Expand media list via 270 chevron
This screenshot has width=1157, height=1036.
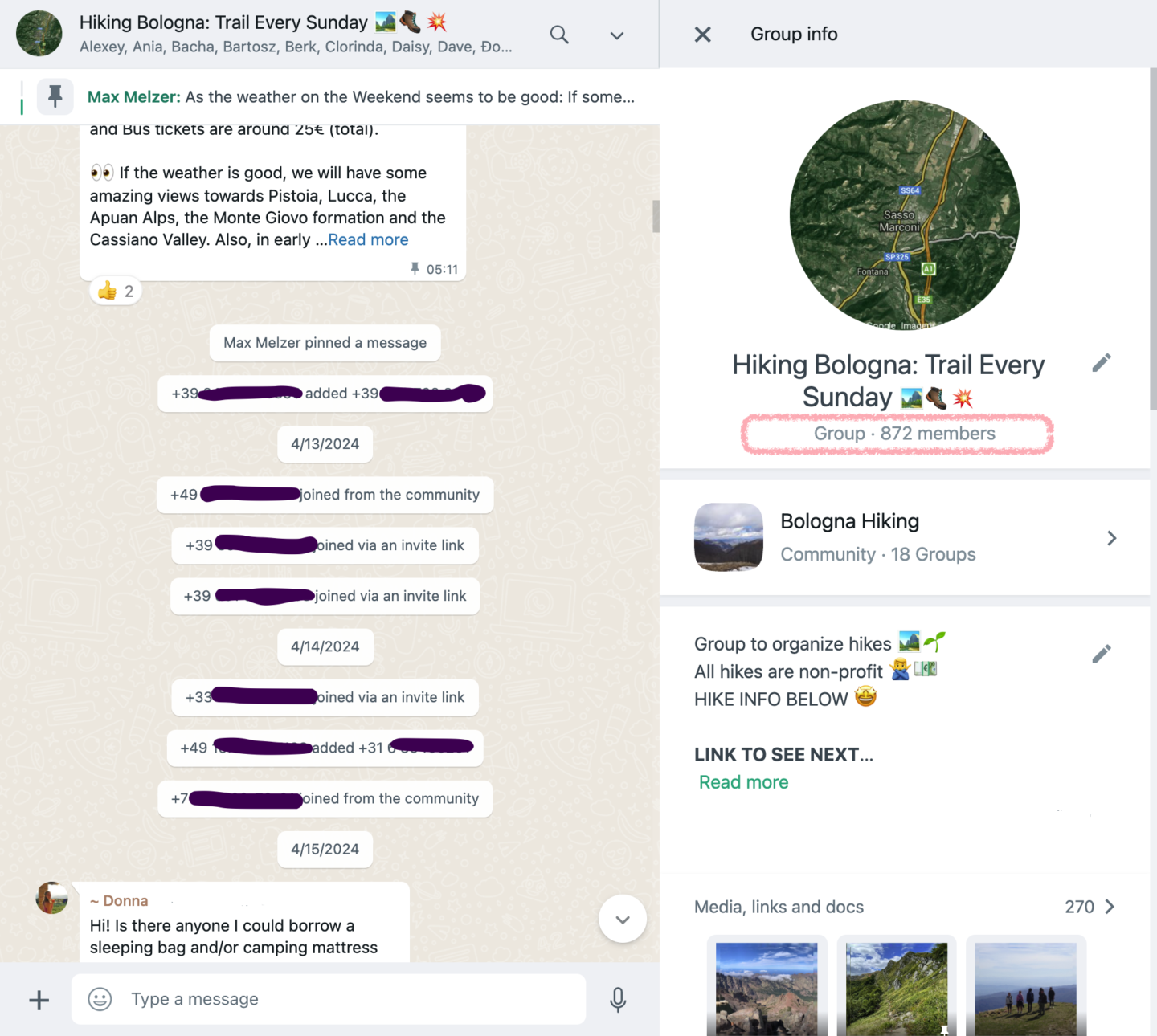[x=1110, y=907]
